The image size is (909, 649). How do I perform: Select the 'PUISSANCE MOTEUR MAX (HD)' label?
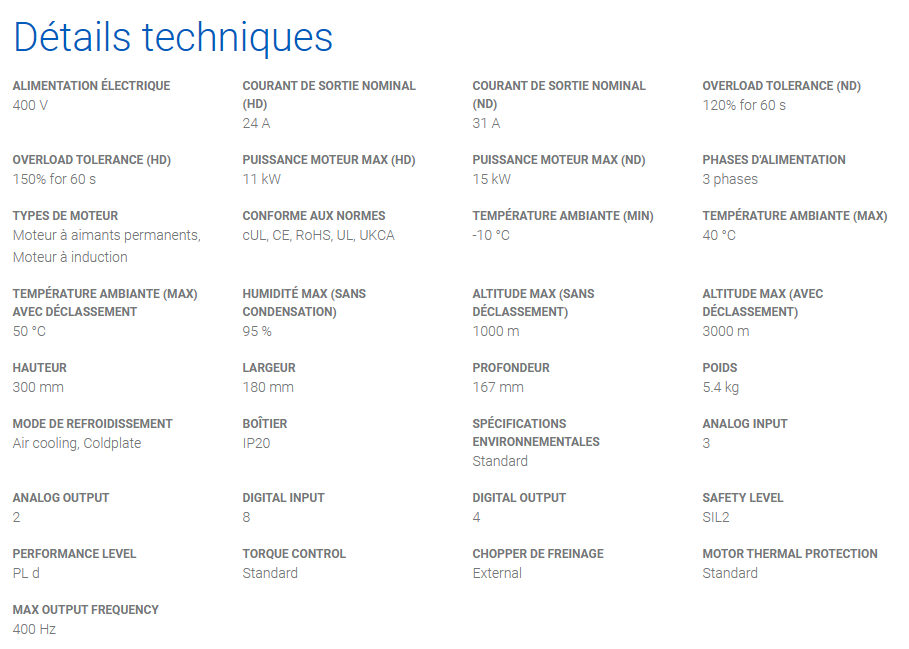[329, 160]
